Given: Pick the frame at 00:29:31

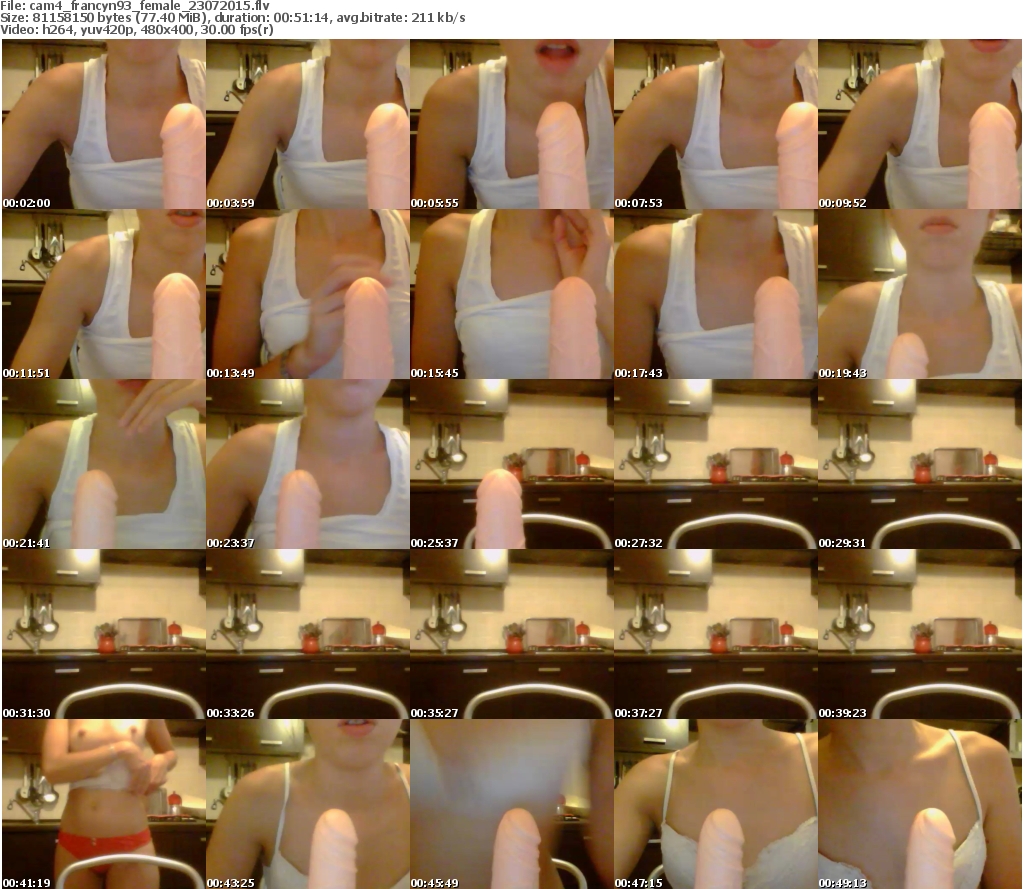Looking at the screenshot, I should tap(919, 464).
